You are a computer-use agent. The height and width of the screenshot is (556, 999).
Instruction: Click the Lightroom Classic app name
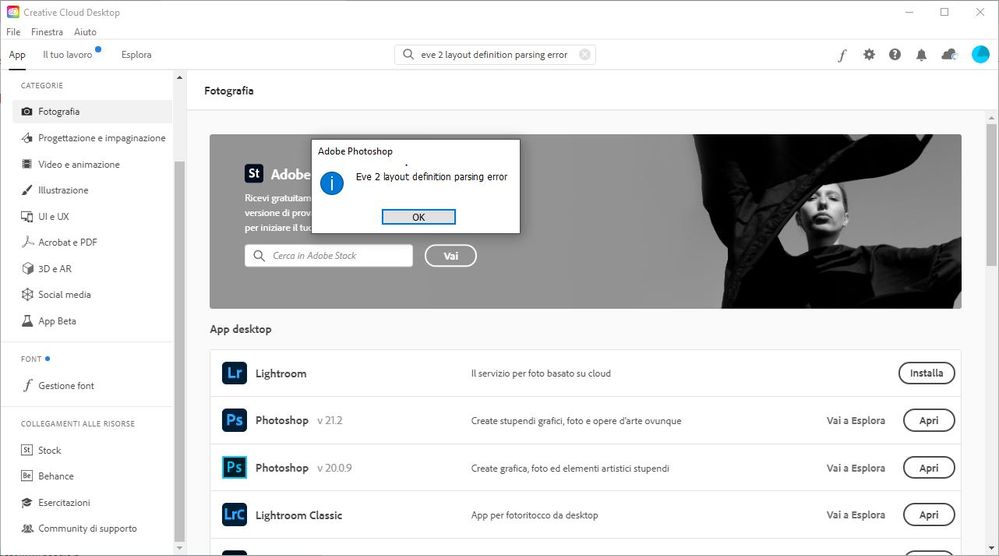tap(299, 515)
